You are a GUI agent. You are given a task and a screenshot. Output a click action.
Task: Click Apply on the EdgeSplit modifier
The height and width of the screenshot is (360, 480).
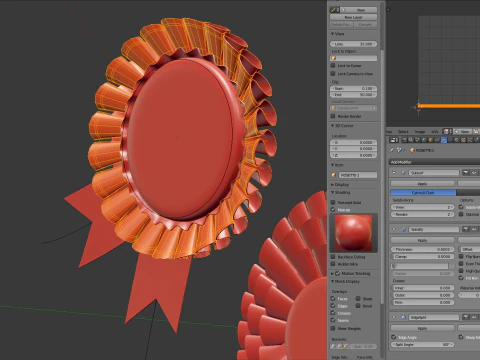click(x=422, y=328)
